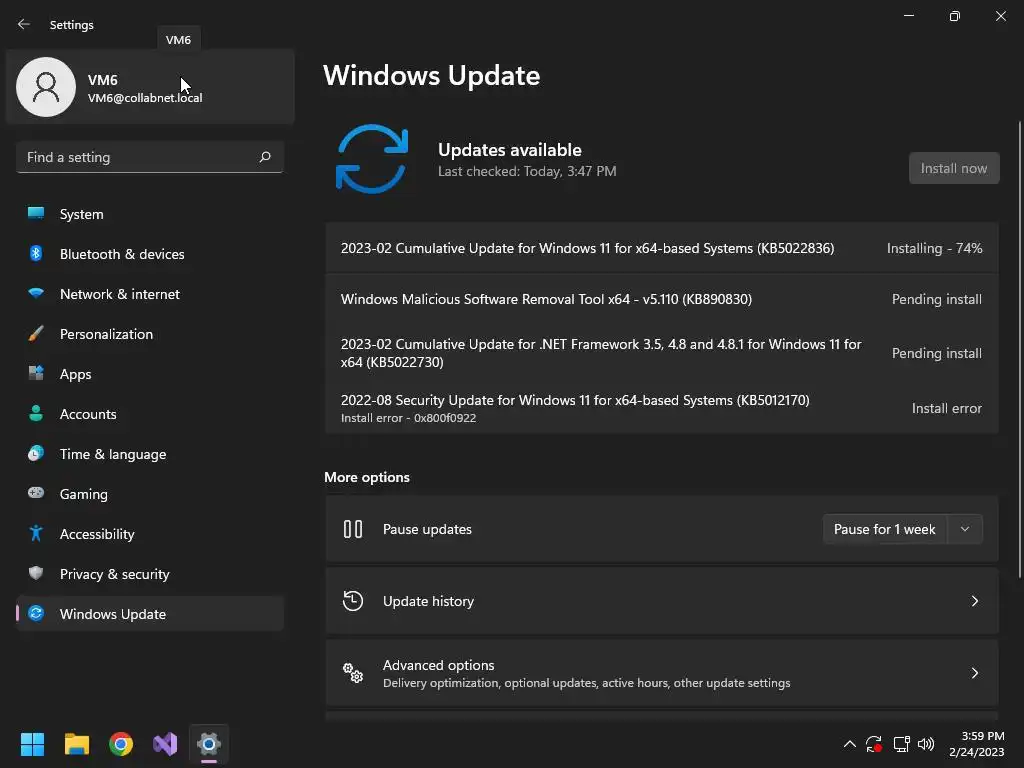Open Update history row

pyautogui.click(x=662, y=601)
